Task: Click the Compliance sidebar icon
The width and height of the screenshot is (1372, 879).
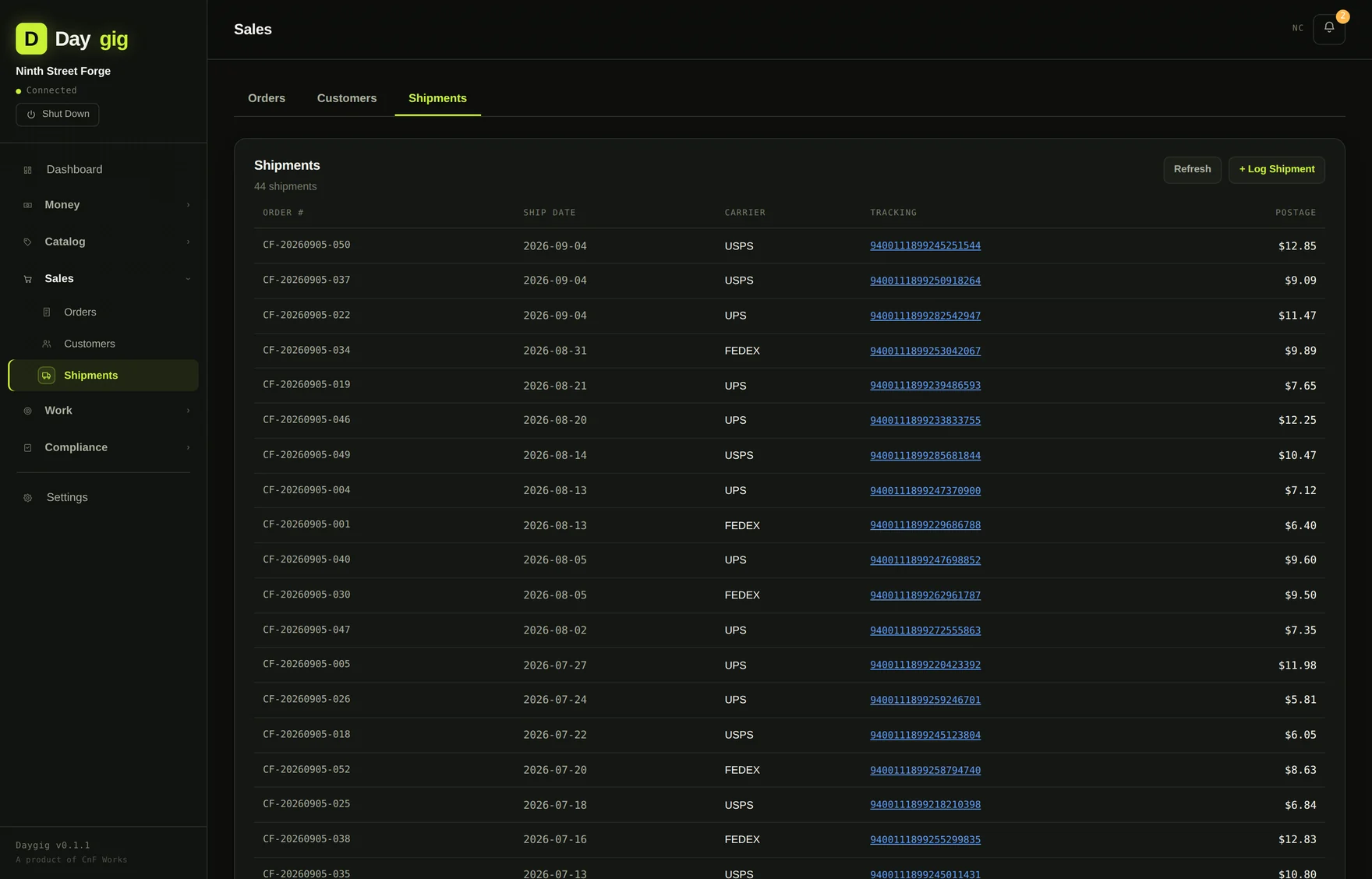Action: [x=28, y=448]
